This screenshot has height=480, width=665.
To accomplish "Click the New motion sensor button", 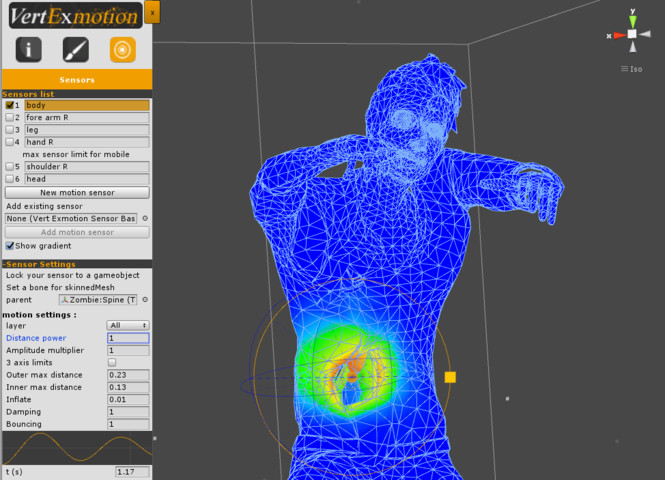I will pos(77,193).
